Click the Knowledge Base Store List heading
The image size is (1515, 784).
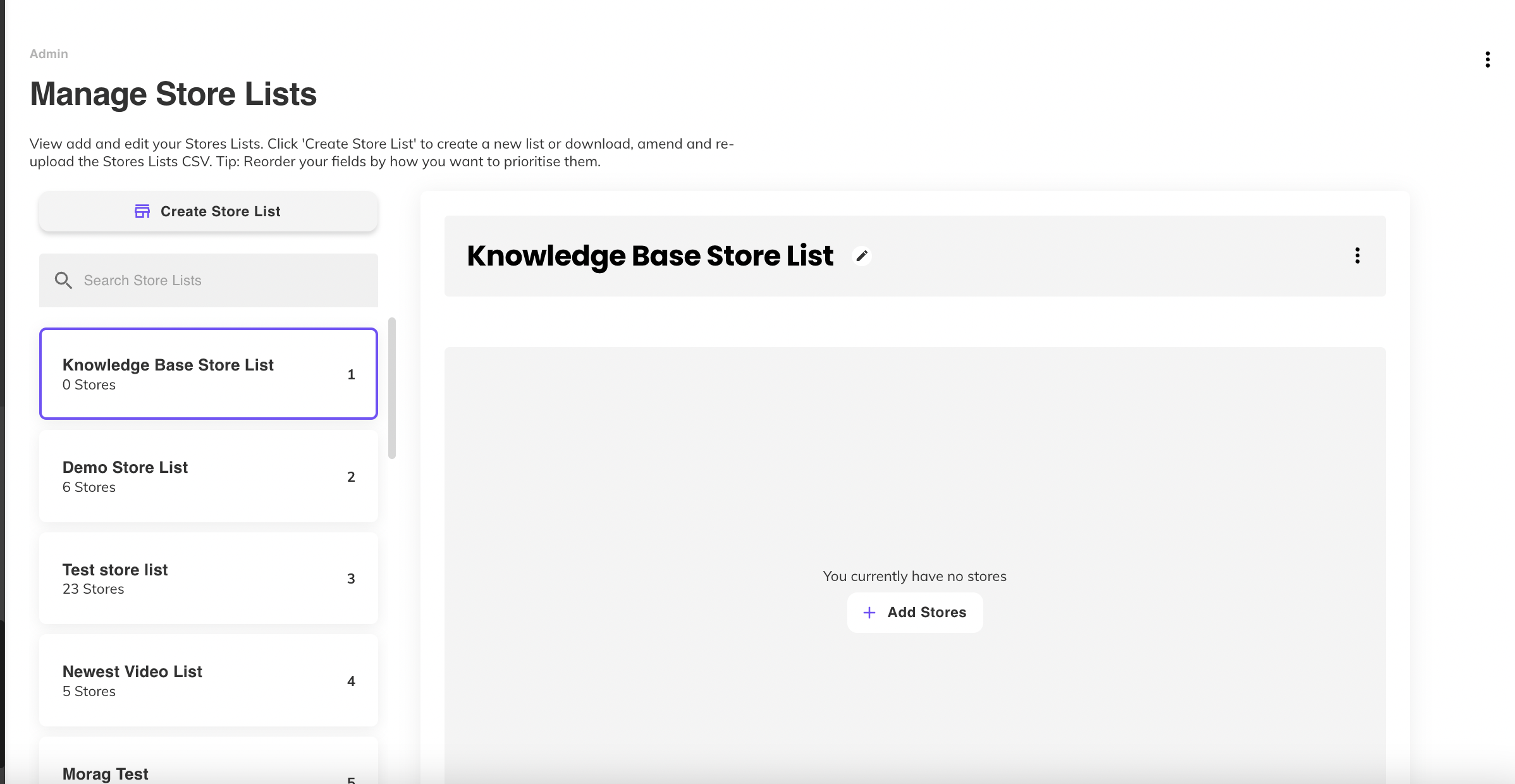click(x=649, y=256)
